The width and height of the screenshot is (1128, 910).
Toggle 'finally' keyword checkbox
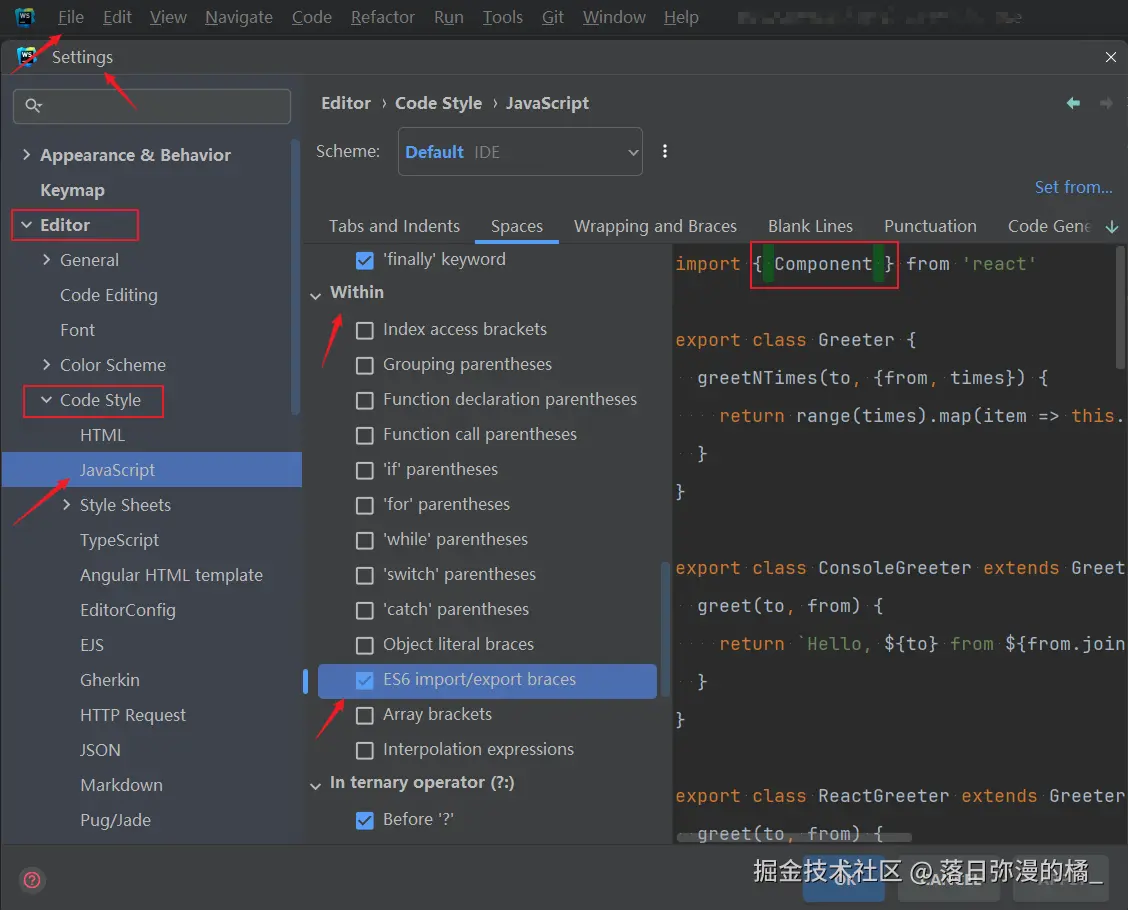(x=365, y=260)
